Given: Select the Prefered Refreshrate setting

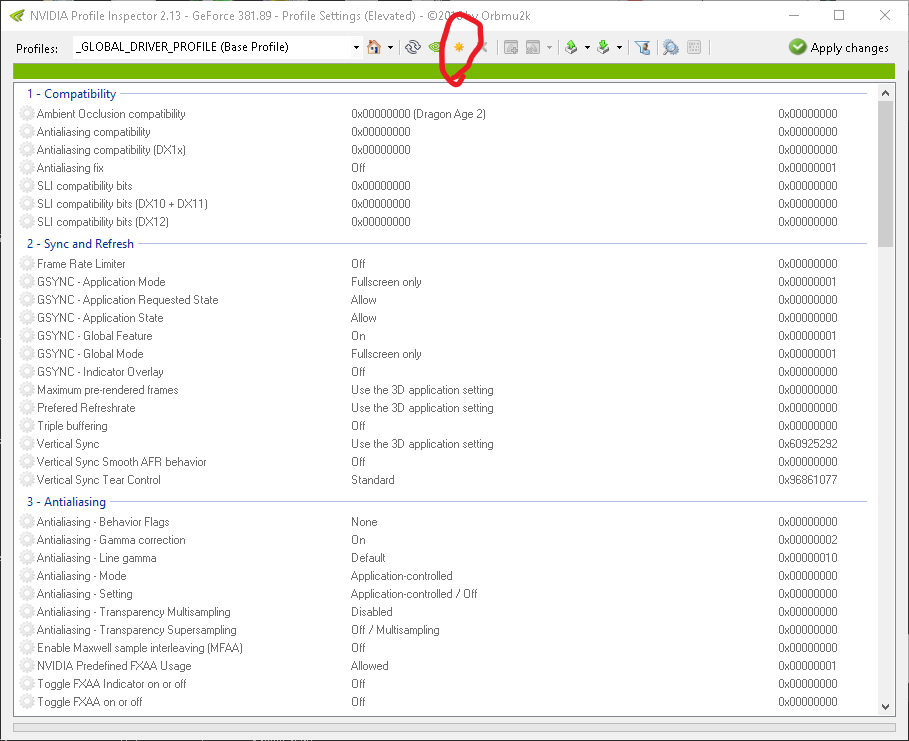Looking at the screenshot, I should click(444, 408).
